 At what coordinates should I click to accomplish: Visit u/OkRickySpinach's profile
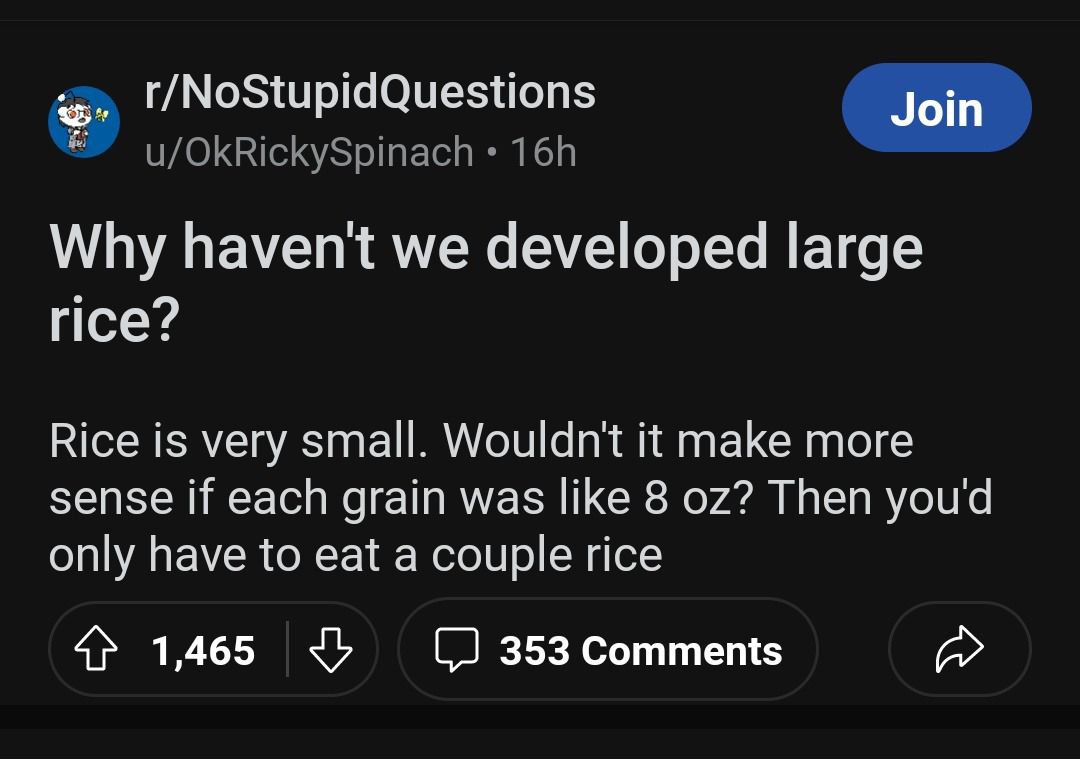pos(309,152)
